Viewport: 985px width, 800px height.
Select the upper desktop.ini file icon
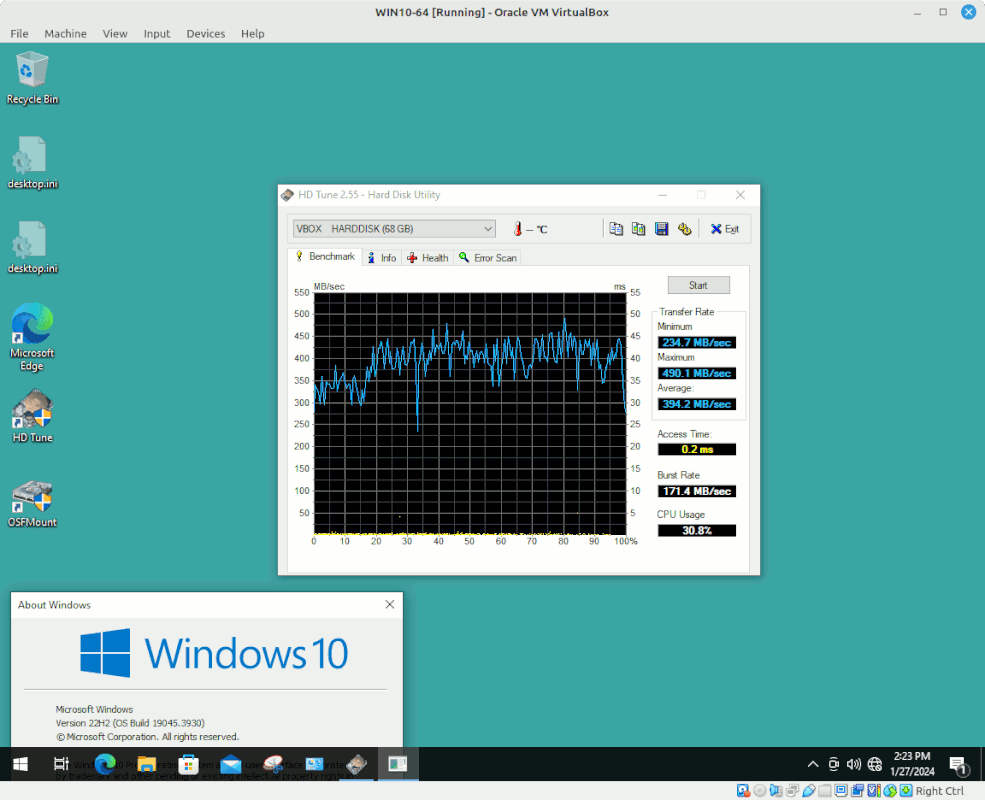pyautogui.click(x=32, y=163)
